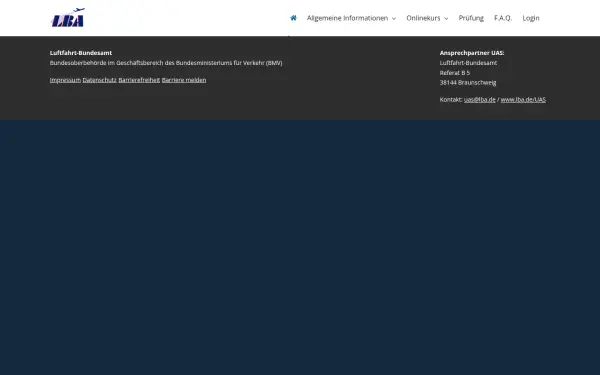The image size is (600, 375).
Task: Select the Ansprechpartner UAS: heading
Action: pyautogui.click(x=472, y=53)
